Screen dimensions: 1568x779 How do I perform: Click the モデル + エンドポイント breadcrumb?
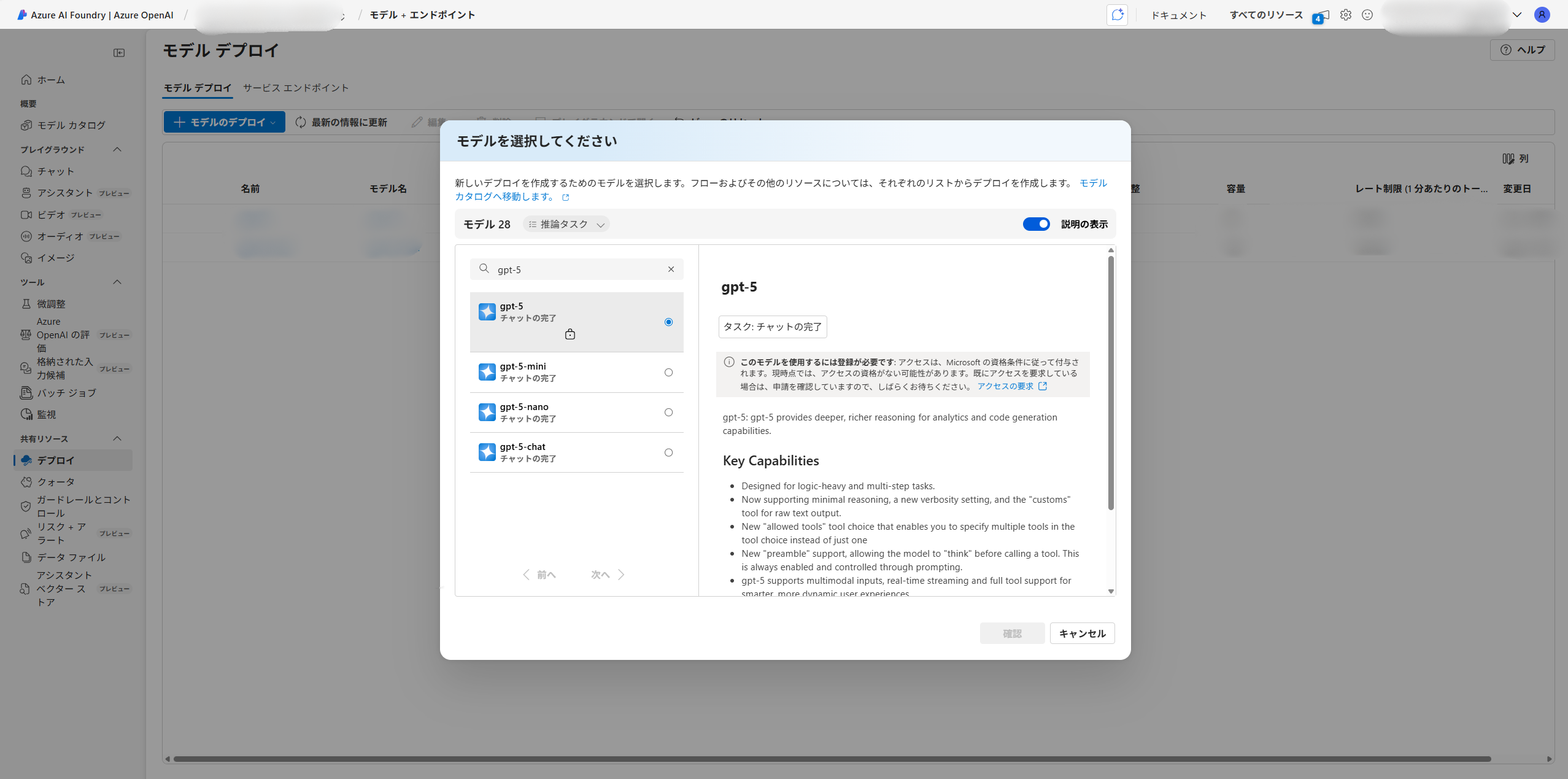point(422,15)
